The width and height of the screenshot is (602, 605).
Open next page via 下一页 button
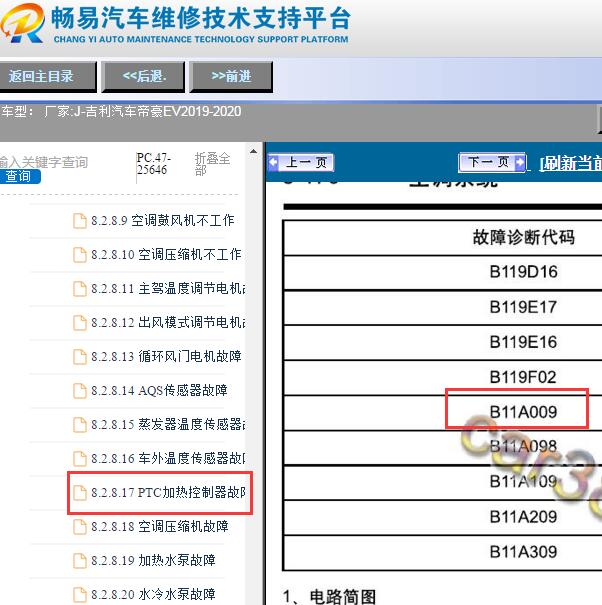pyautogui.click(x=492, y=162)
